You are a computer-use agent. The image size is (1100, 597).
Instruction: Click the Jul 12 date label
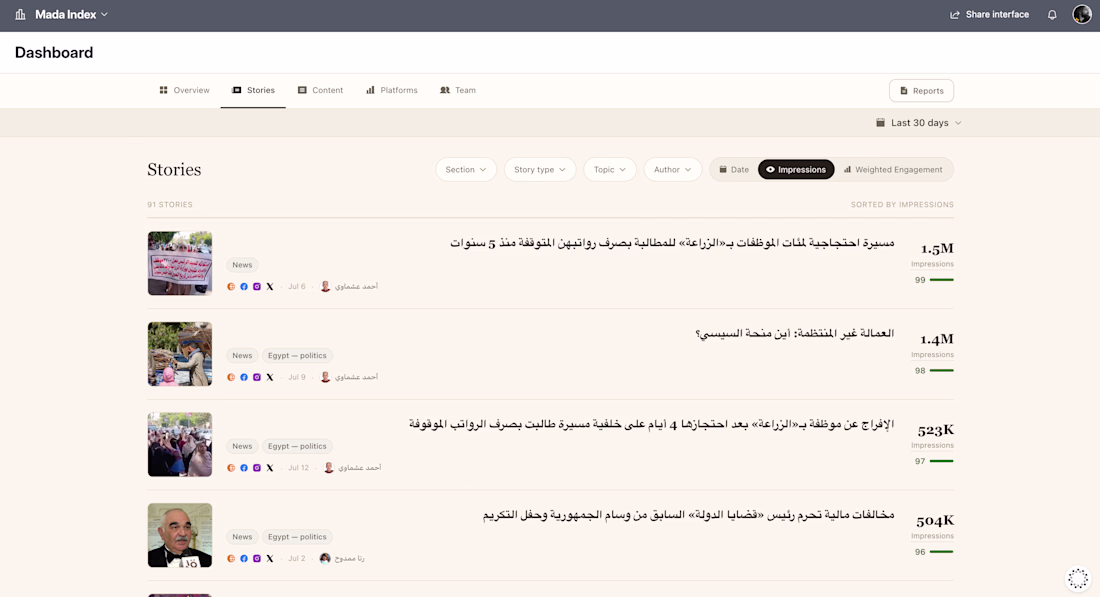(298, 467)
